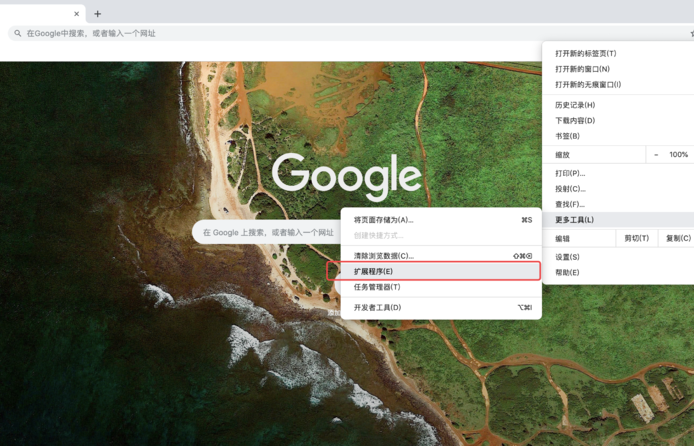The image size is (694, 446).
Task: Choose 打开新的窗口(N) menu item
Action: point(582,69)
